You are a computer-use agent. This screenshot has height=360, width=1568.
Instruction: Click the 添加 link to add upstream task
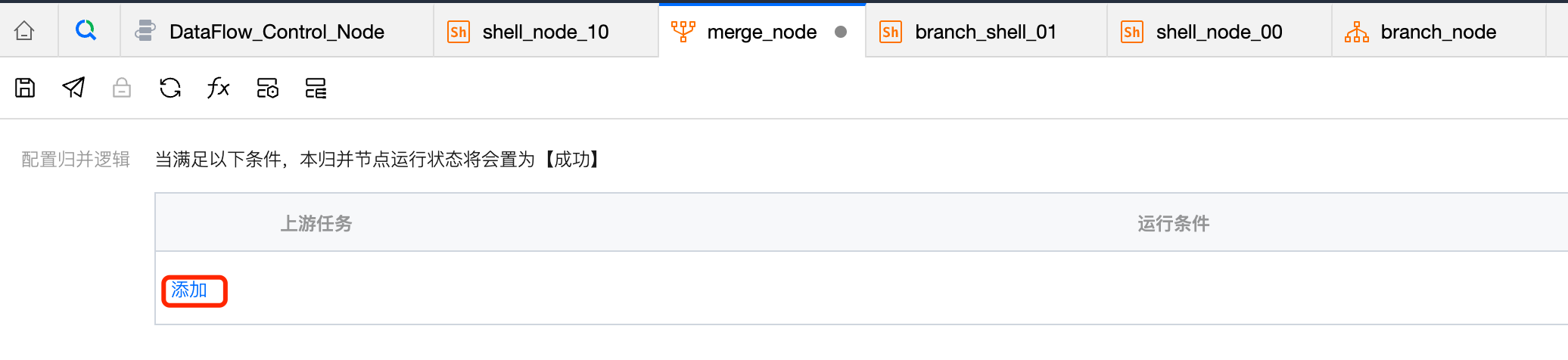click(x=189, y=290)
